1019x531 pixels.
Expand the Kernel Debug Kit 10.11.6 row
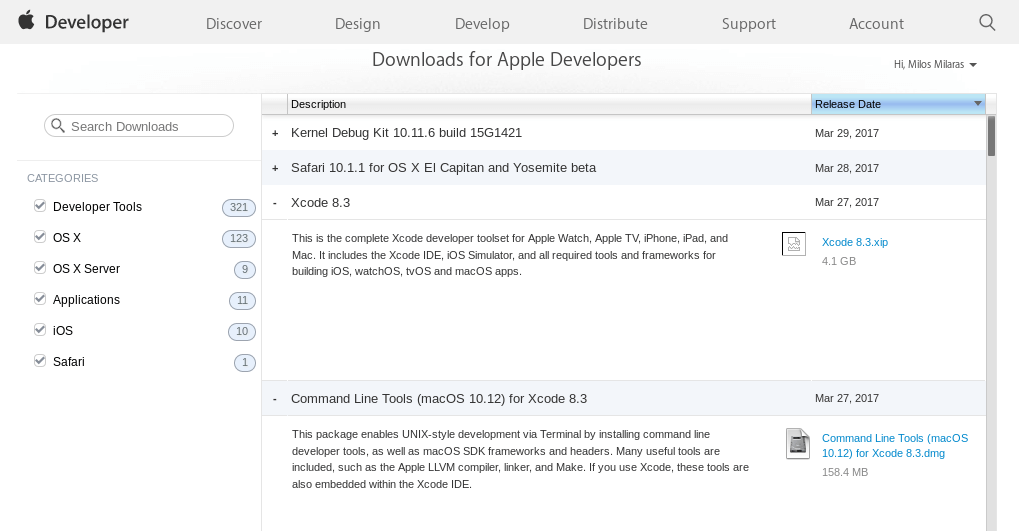click(275, 133)
